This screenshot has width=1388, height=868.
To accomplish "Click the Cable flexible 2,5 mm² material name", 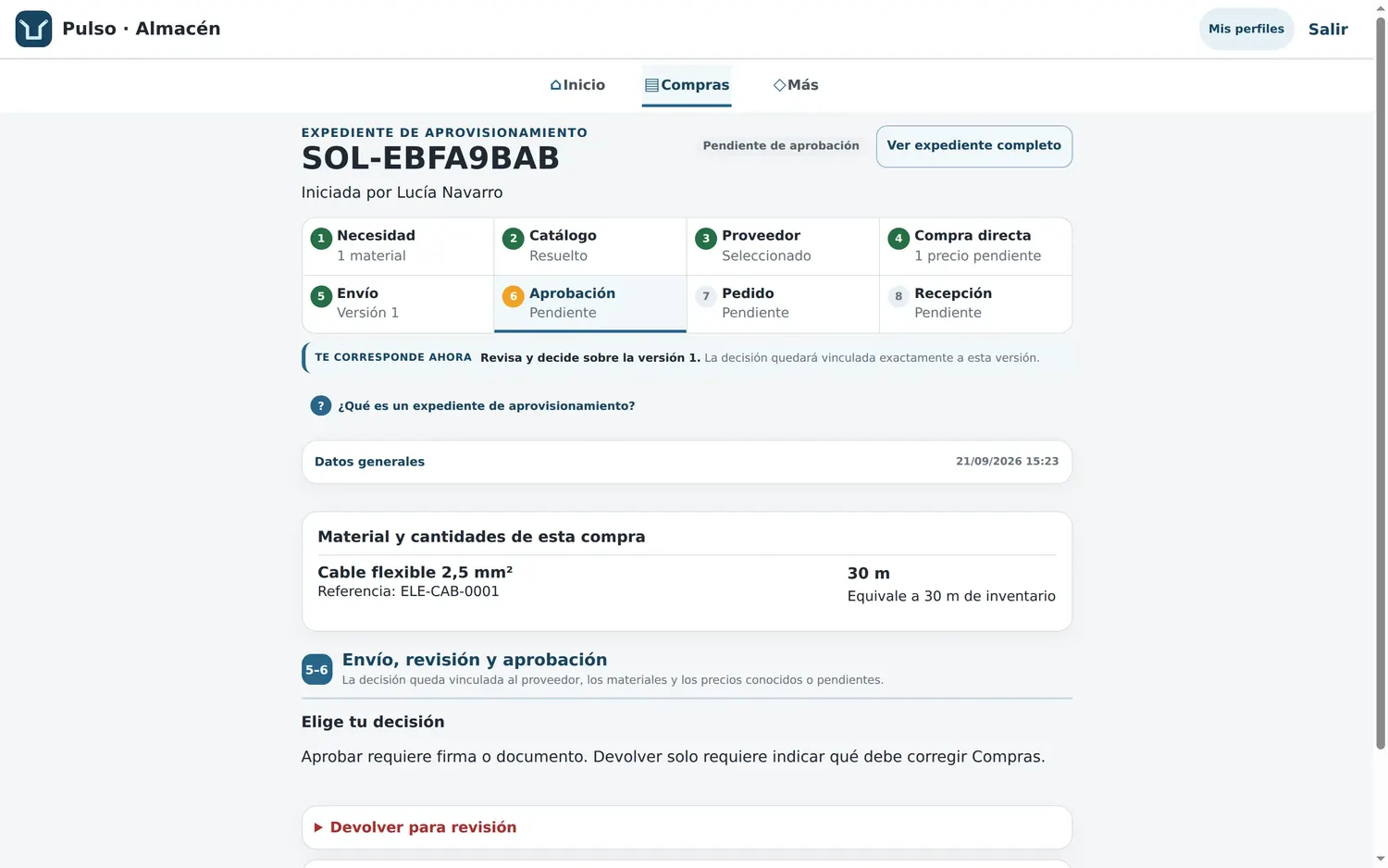I will (x=415, y=572).
